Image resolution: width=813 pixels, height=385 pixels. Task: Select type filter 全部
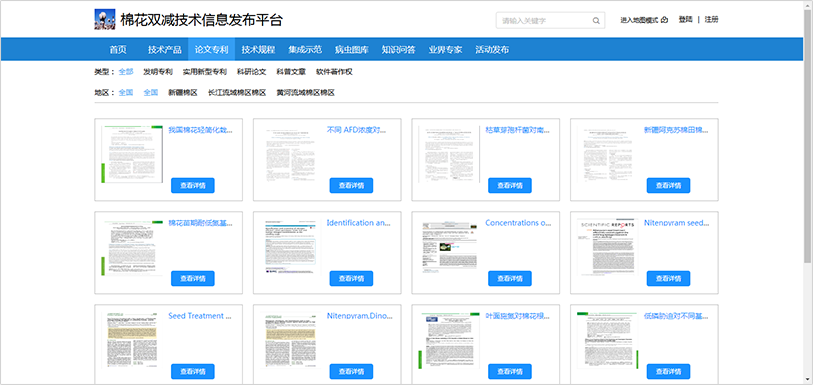coord(126,72)
